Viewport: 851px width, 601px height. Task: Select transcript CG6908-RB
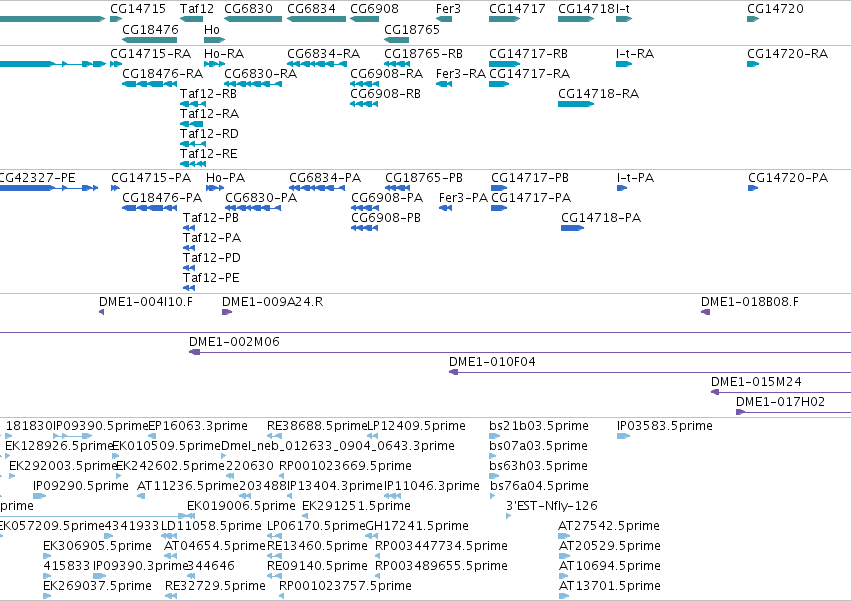pos(385,94)
